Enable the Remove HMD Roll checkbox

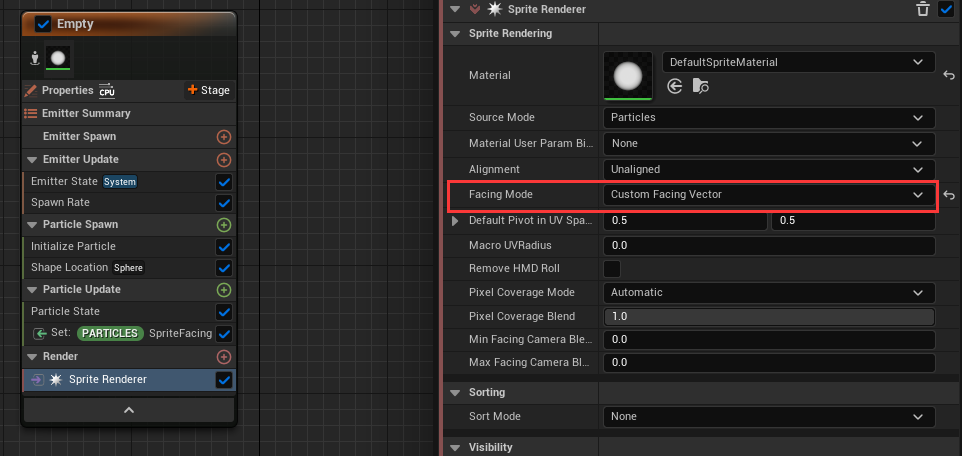(612, 269)
